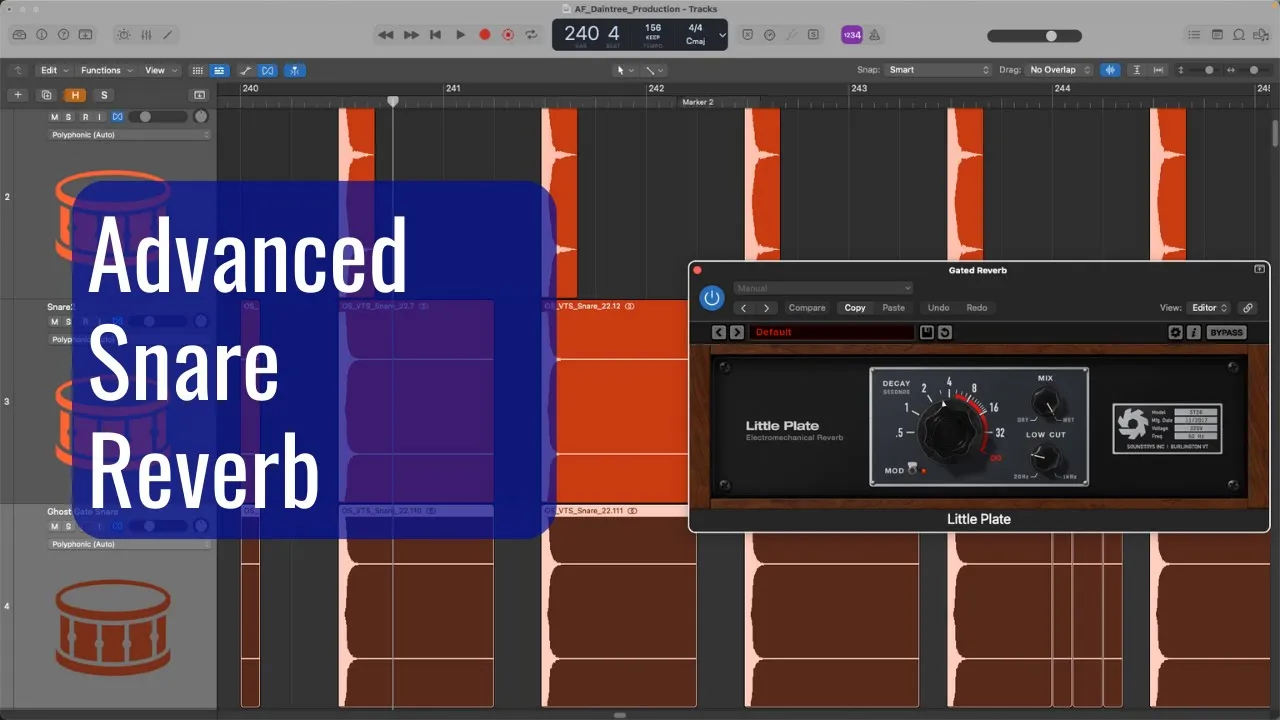Open the Command-click tool menu
Image resolution: width=1280 pixels, height=720 pixels.
pos(655,70)
